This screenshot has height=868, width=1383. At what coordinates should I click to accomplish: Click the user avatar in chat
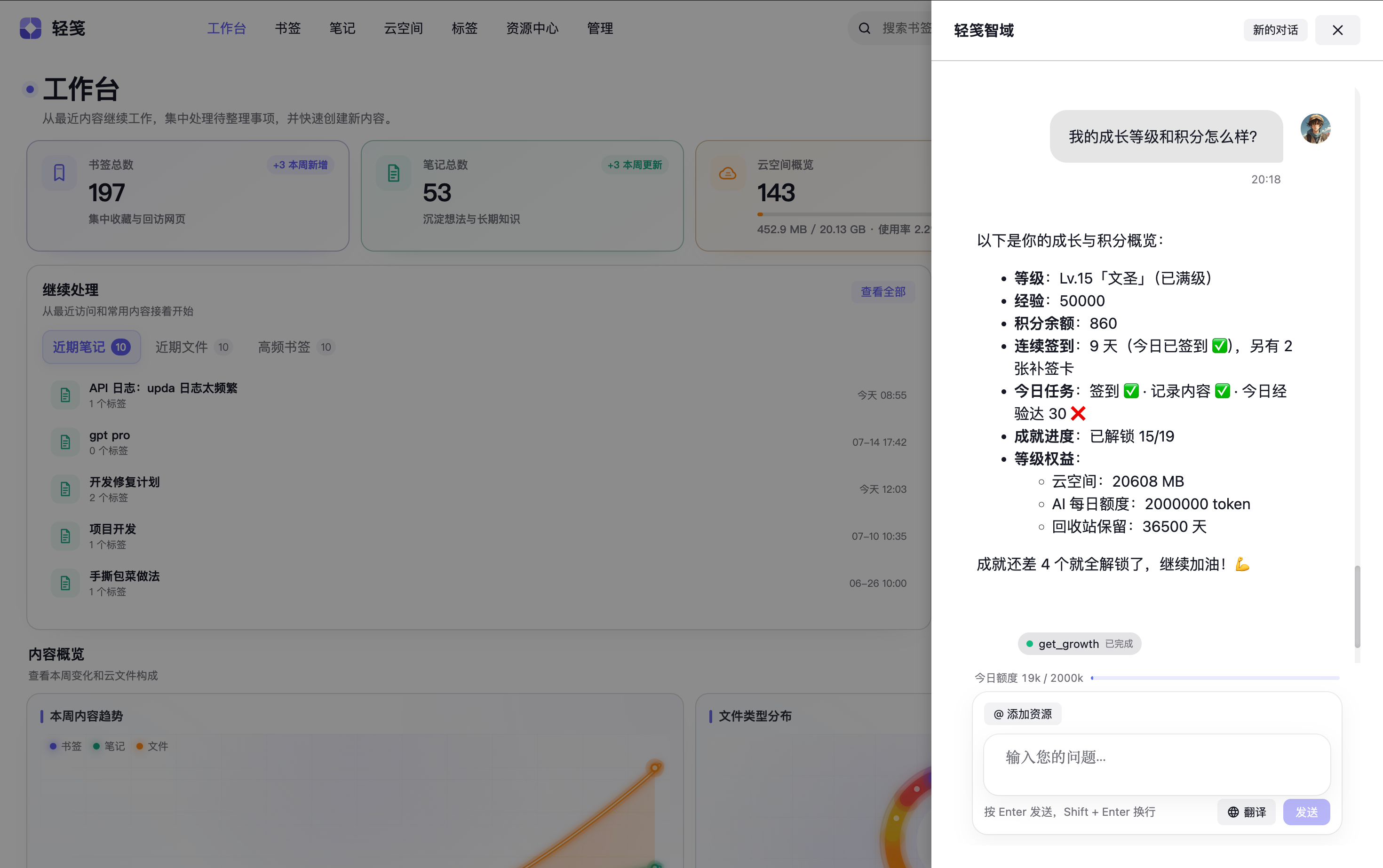coord(1315,128)
